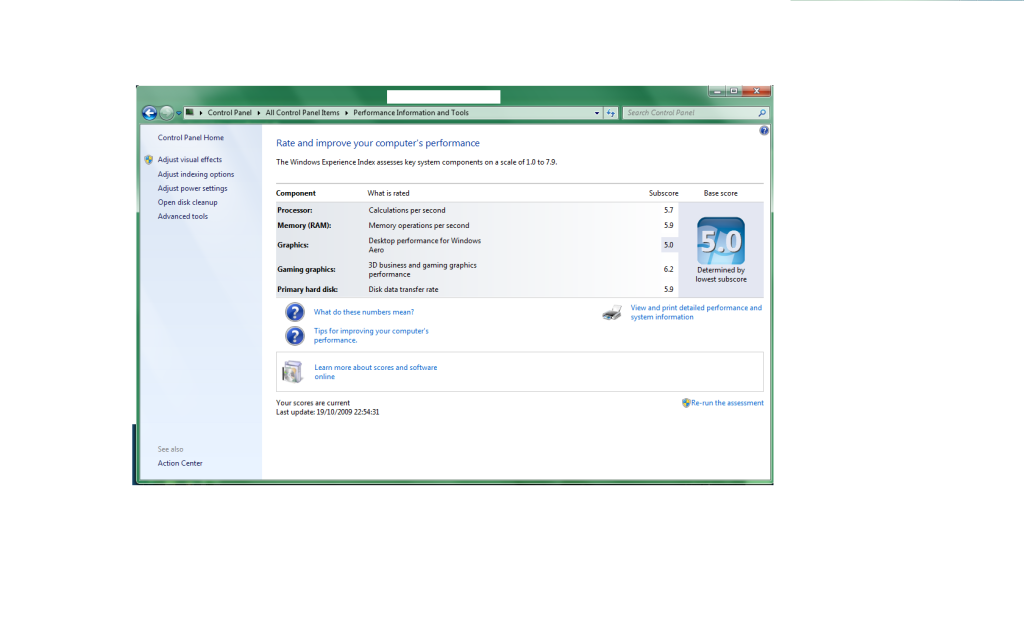Click View and print detailed performance link

pyautogui.click(x=696, y=312)
